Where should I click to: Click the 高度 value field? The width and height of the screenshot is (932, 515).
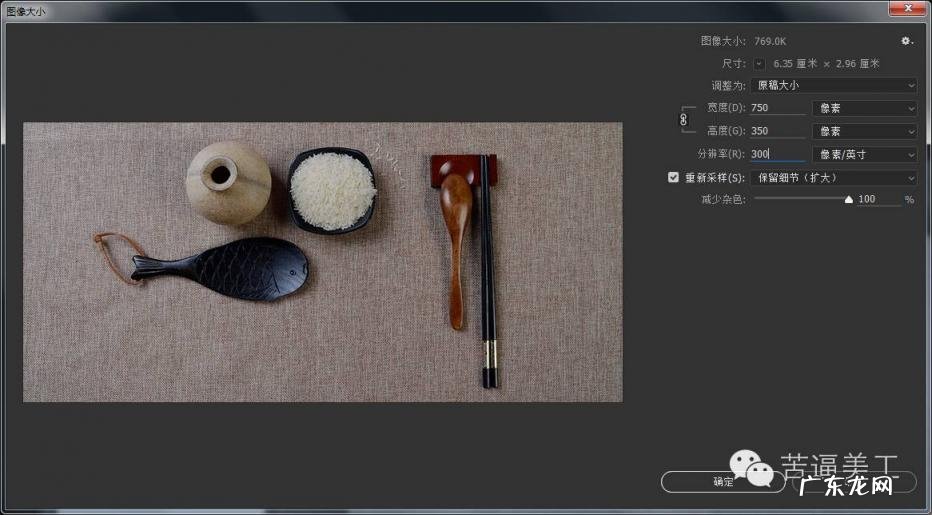click(x=777, y=131)
